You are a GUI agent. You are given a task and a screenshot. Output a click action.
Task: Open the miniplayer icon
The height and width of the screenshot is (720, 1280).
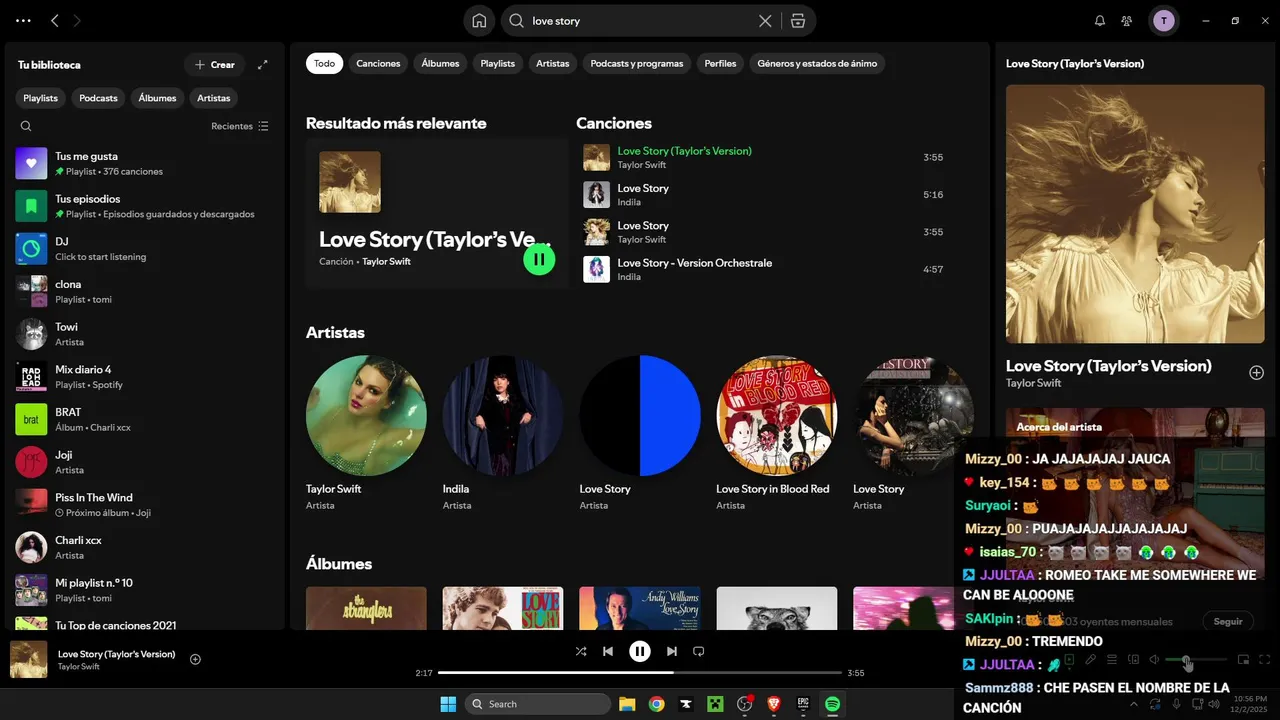click(1244, 660)
